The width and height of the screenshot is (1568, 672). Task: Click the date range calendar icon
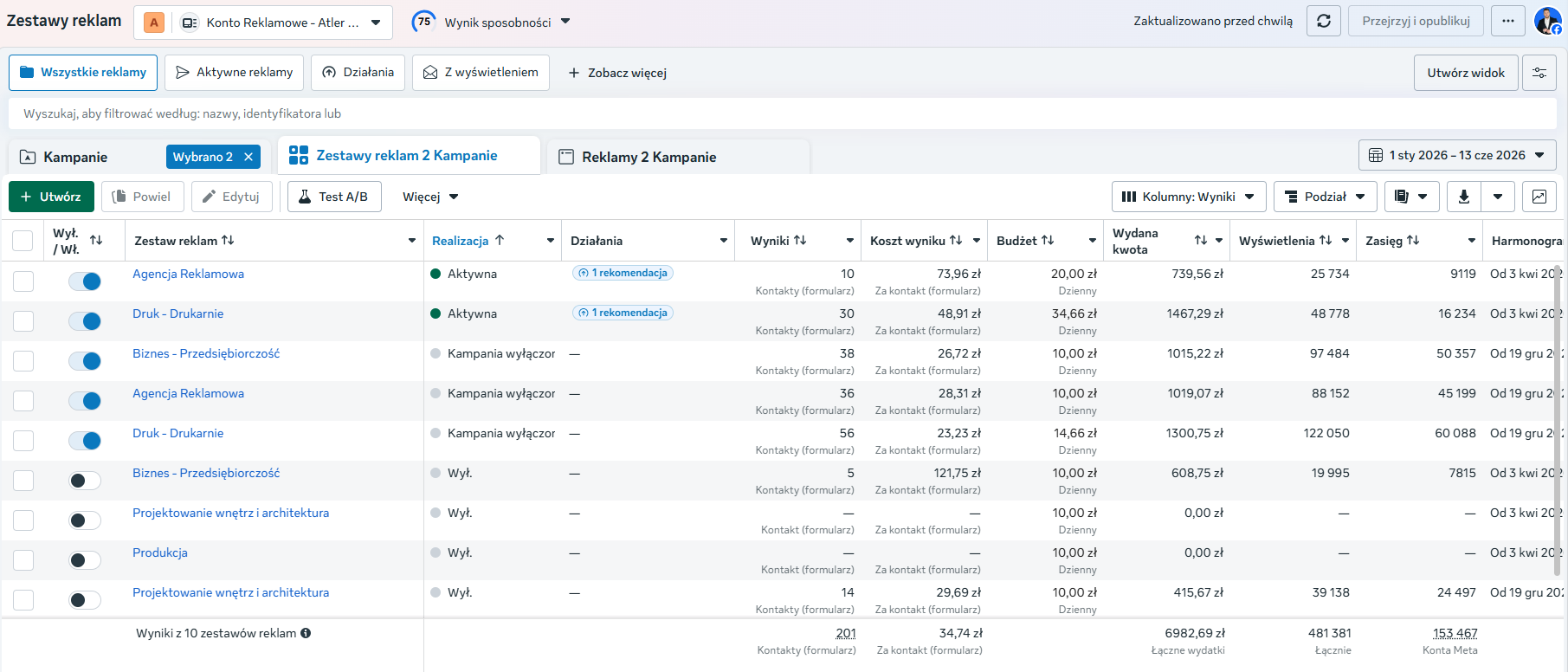click(x=1376, y=155)
